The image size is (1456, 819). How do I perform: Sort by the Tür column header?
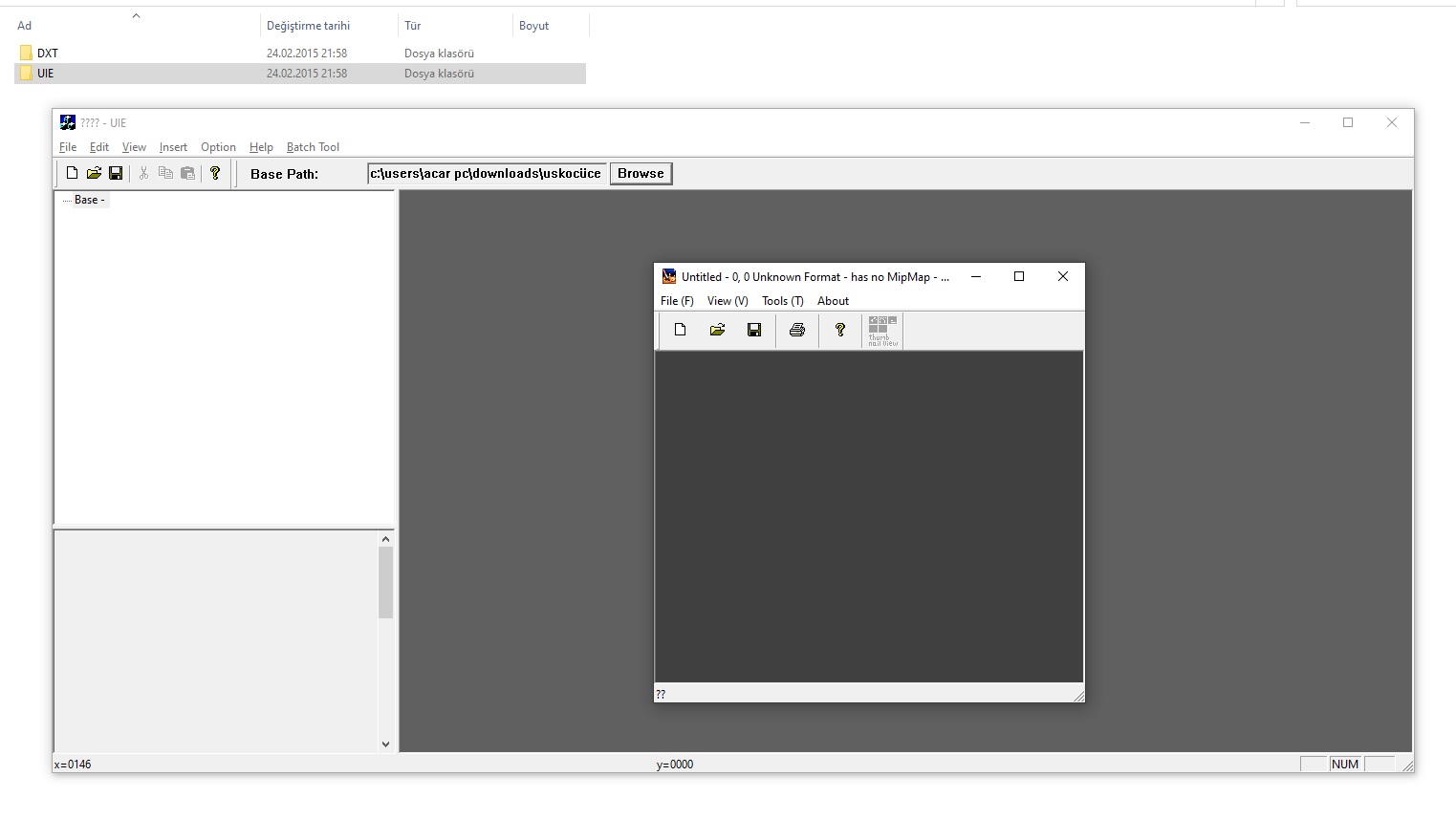pyautogui.click(x=412, y=26)
